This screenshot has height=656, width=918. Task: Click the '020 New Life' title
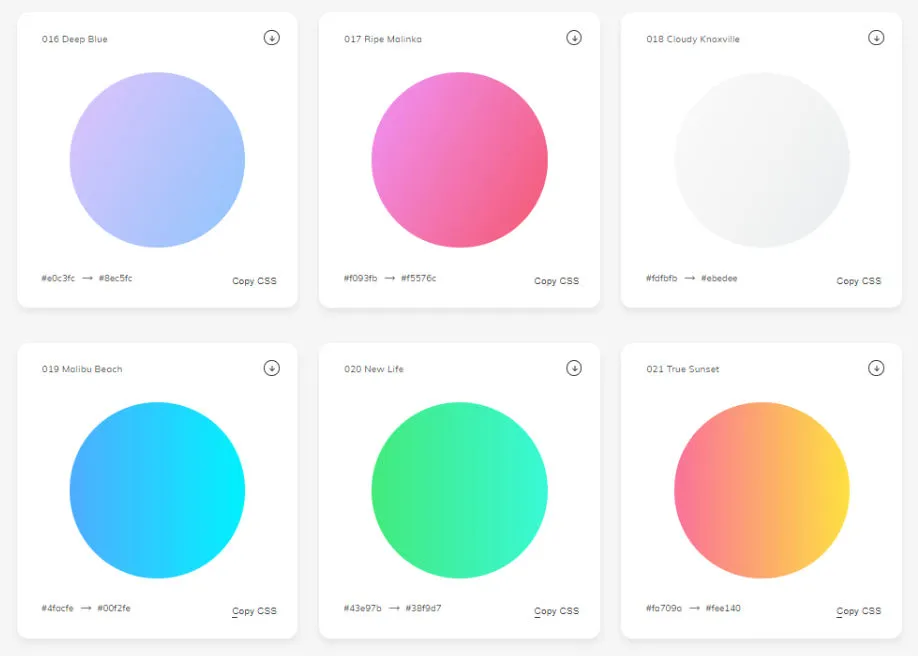click(x=374, y=369)
